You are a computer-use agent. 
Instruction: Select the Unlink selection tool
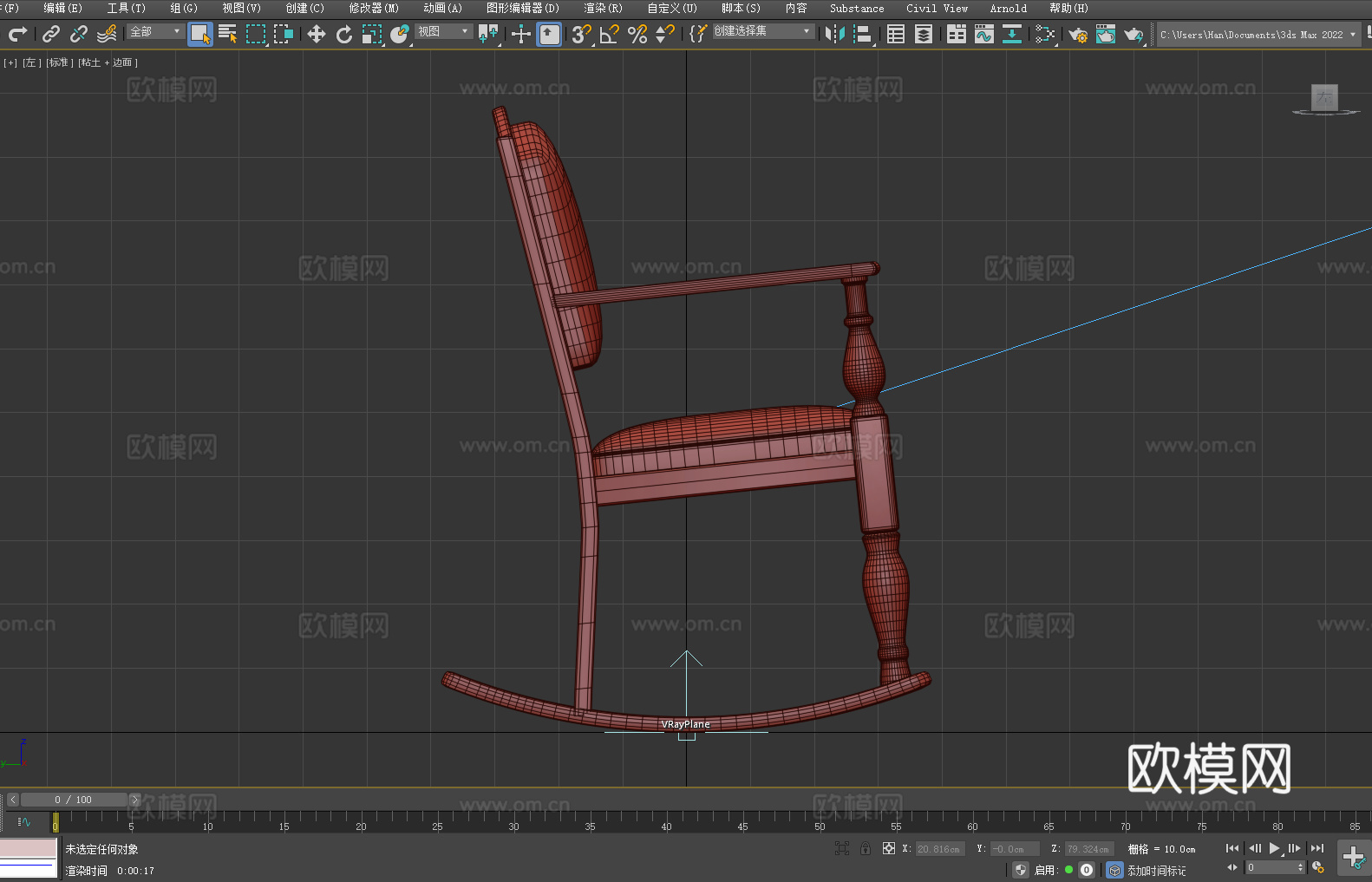coord(79,34)
